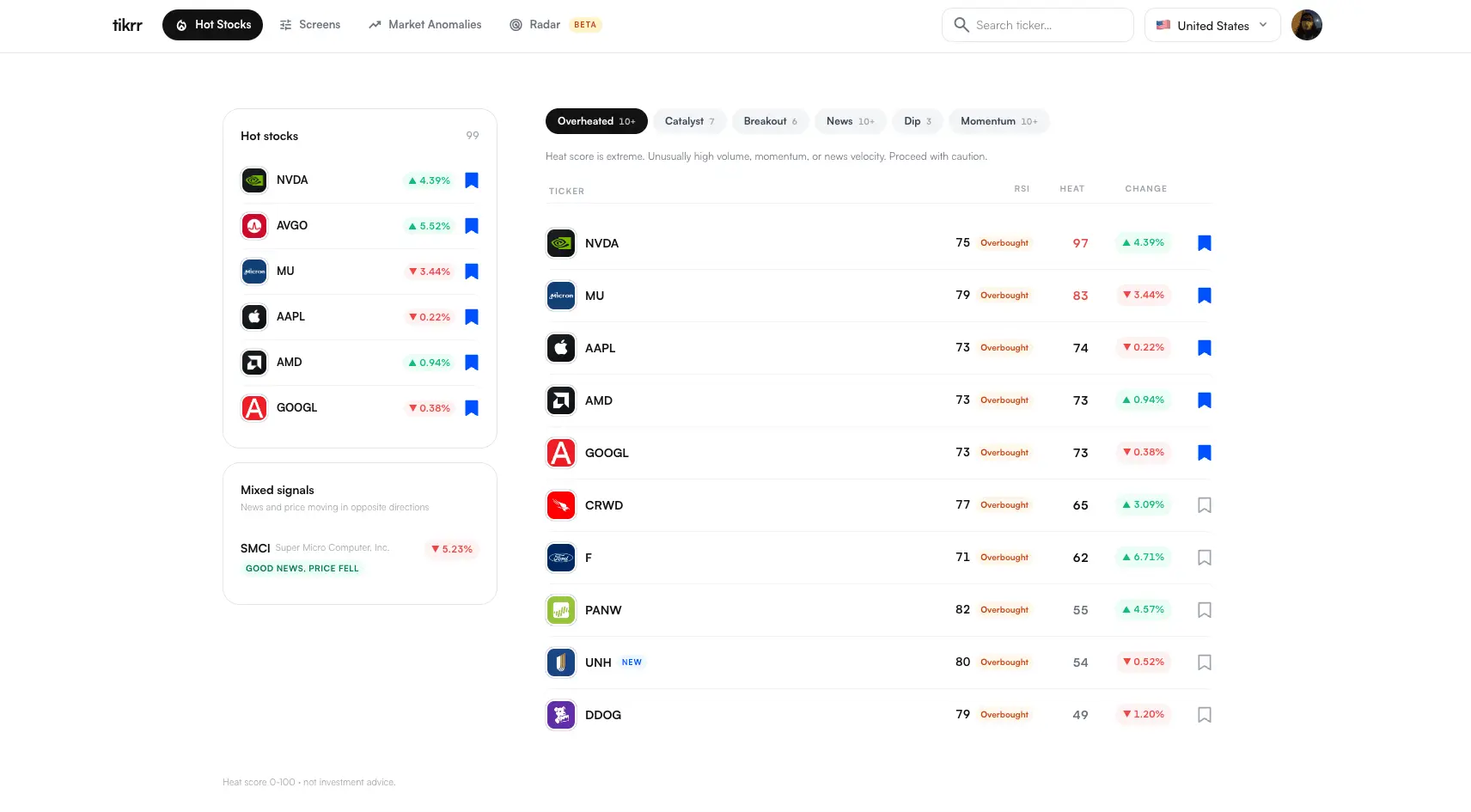Click AMD logo in Hot stocks panel
Viewport: 1471px width, 812px height.
coord(254,363)
